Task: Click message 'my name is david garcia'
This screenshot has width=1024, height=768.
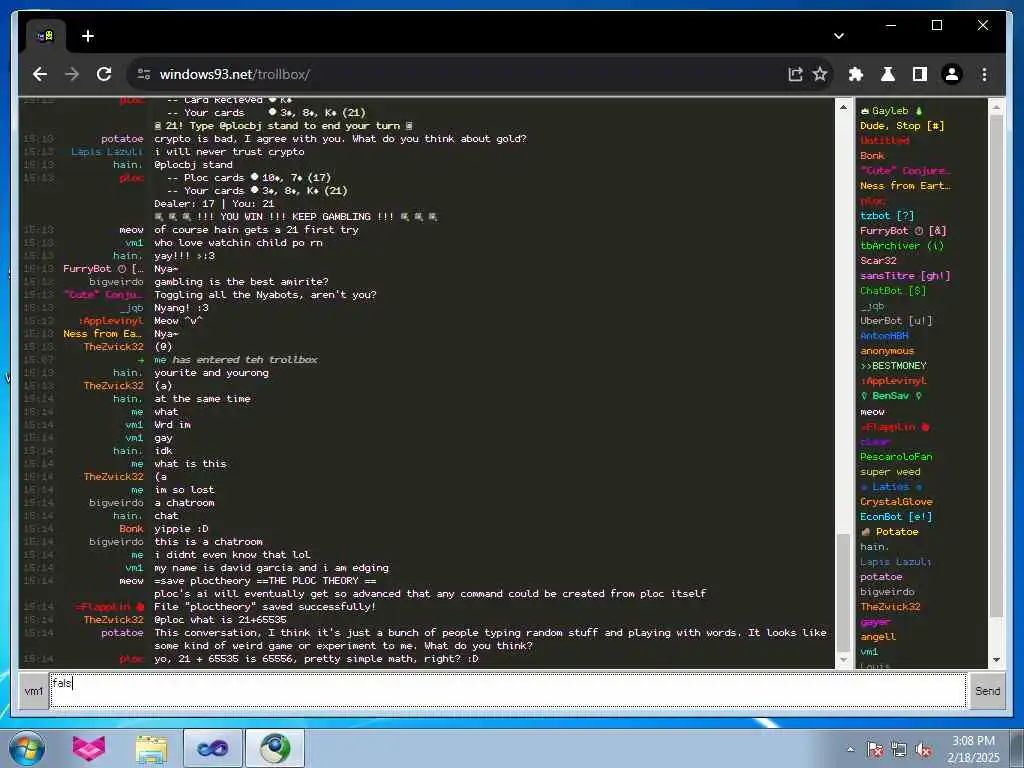Action: [271, 568]
